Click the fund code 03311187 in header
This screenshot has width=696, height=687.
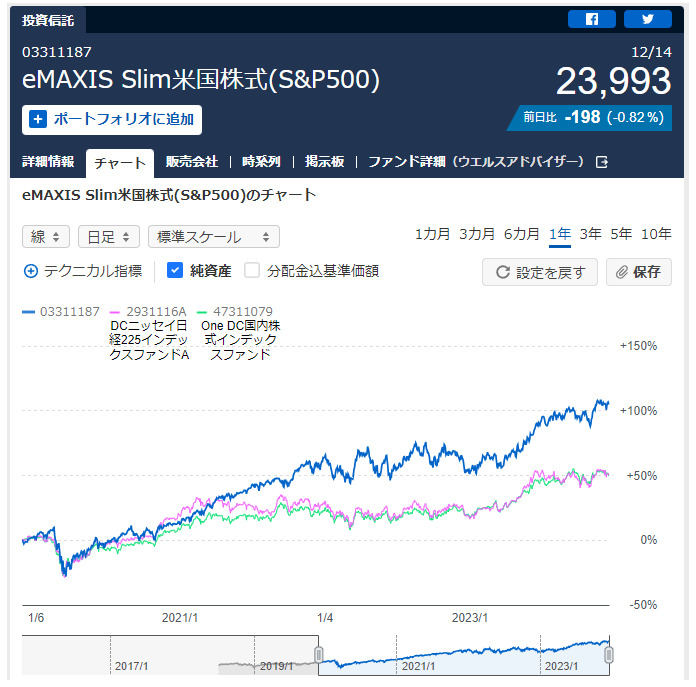pyautogui.click(x=57, y=52)
